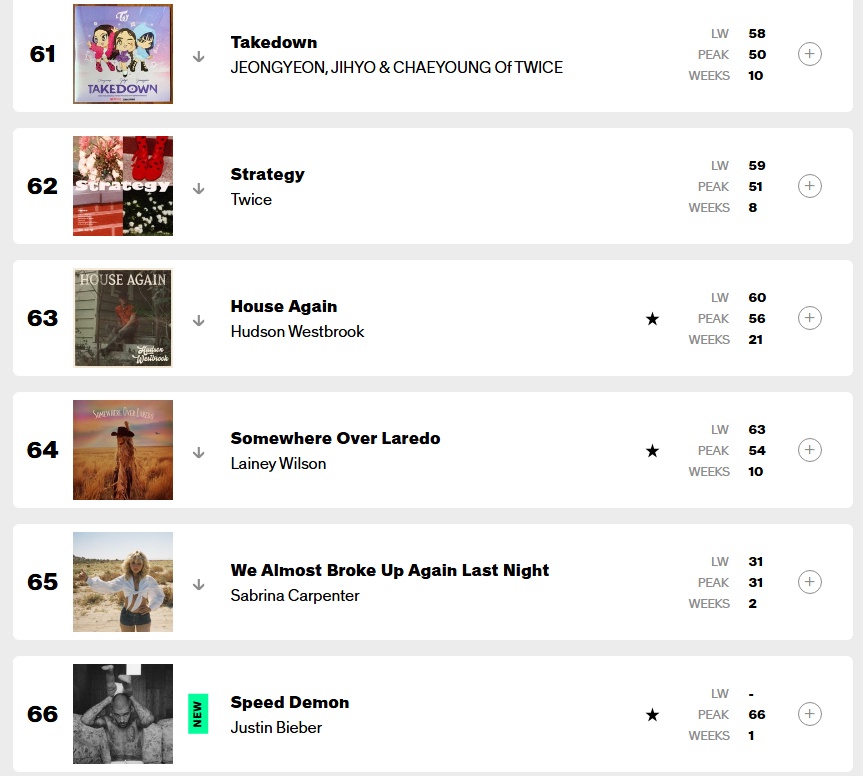Expand Speed Demon row with plus icon
This screenshot has height=776, width=863.
click(x=810, y=714)
